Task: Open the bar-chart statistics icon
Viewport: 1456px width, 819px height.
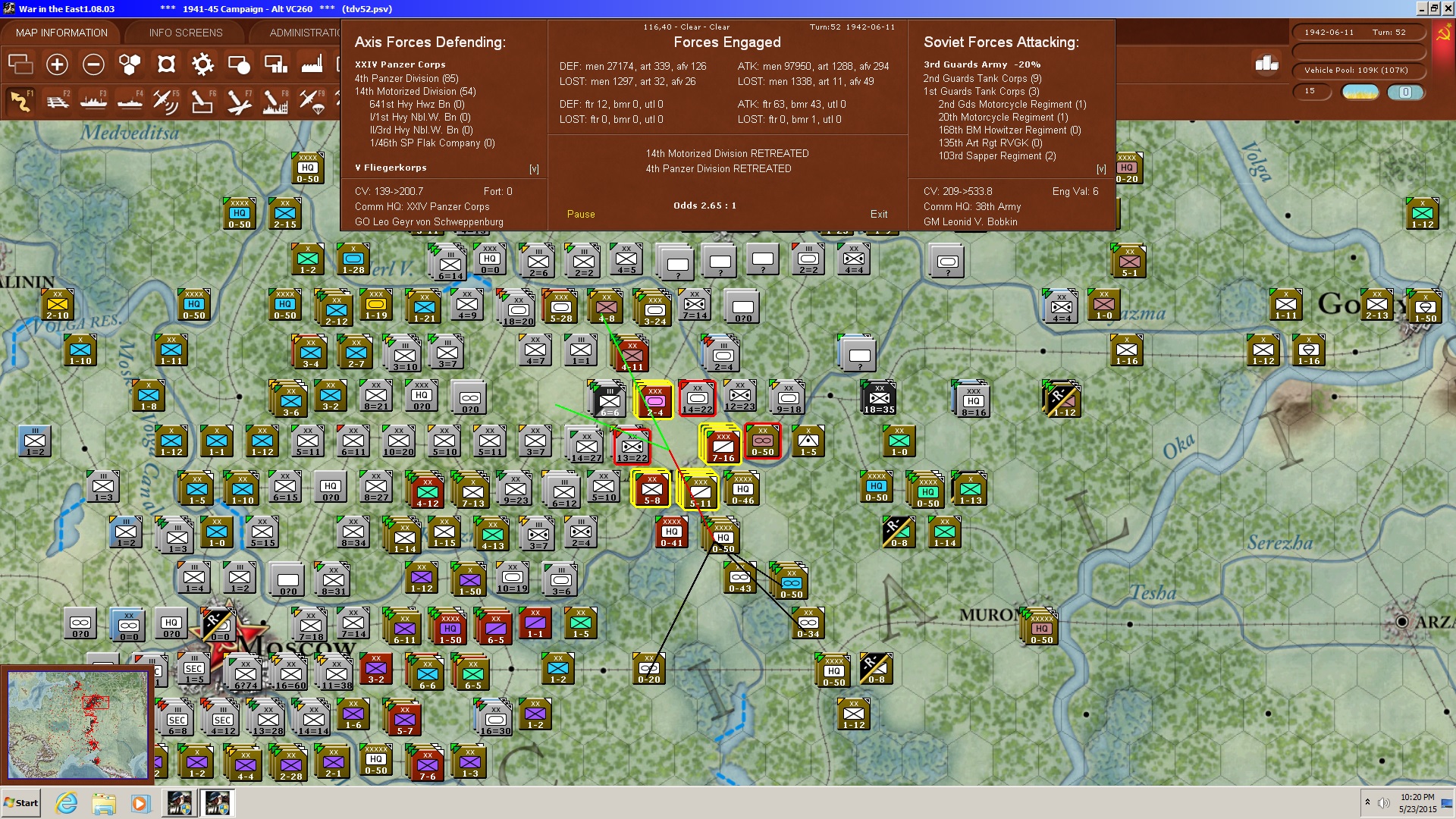Action: (x=1266, y=64)
